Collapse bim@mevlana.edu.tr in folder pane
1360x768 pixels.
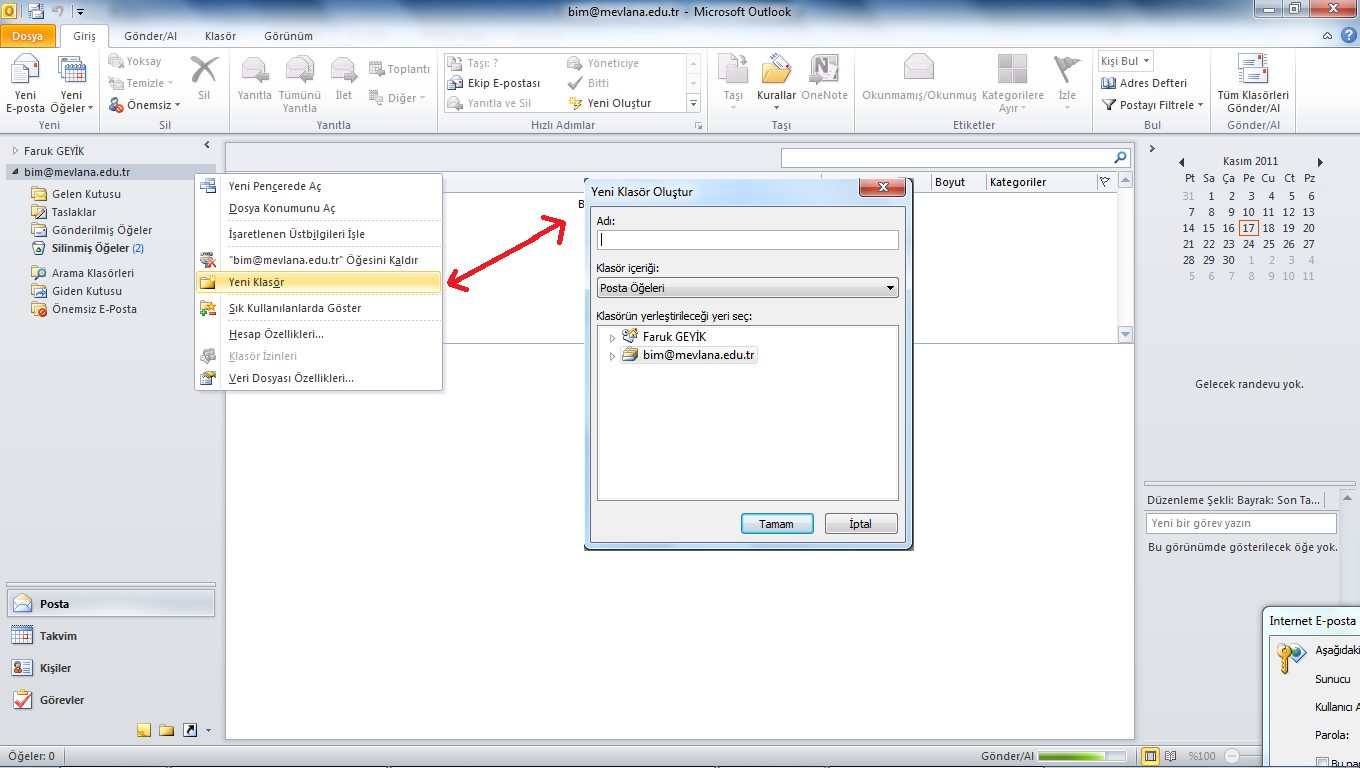pyautogui.click(x=15, y=172)
